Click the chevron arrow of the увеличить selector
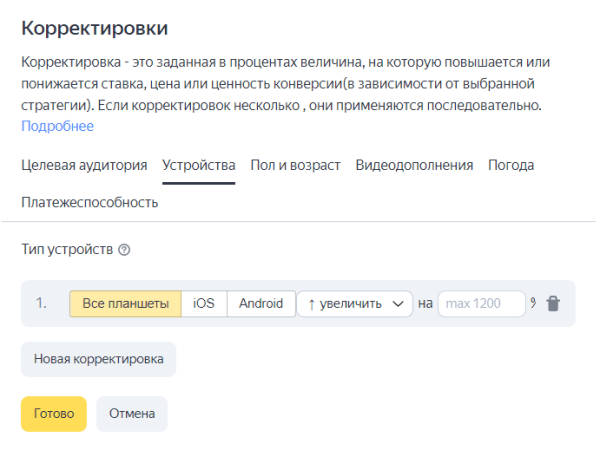Viewport: 600px width, 450px height. tap(399, 304)
